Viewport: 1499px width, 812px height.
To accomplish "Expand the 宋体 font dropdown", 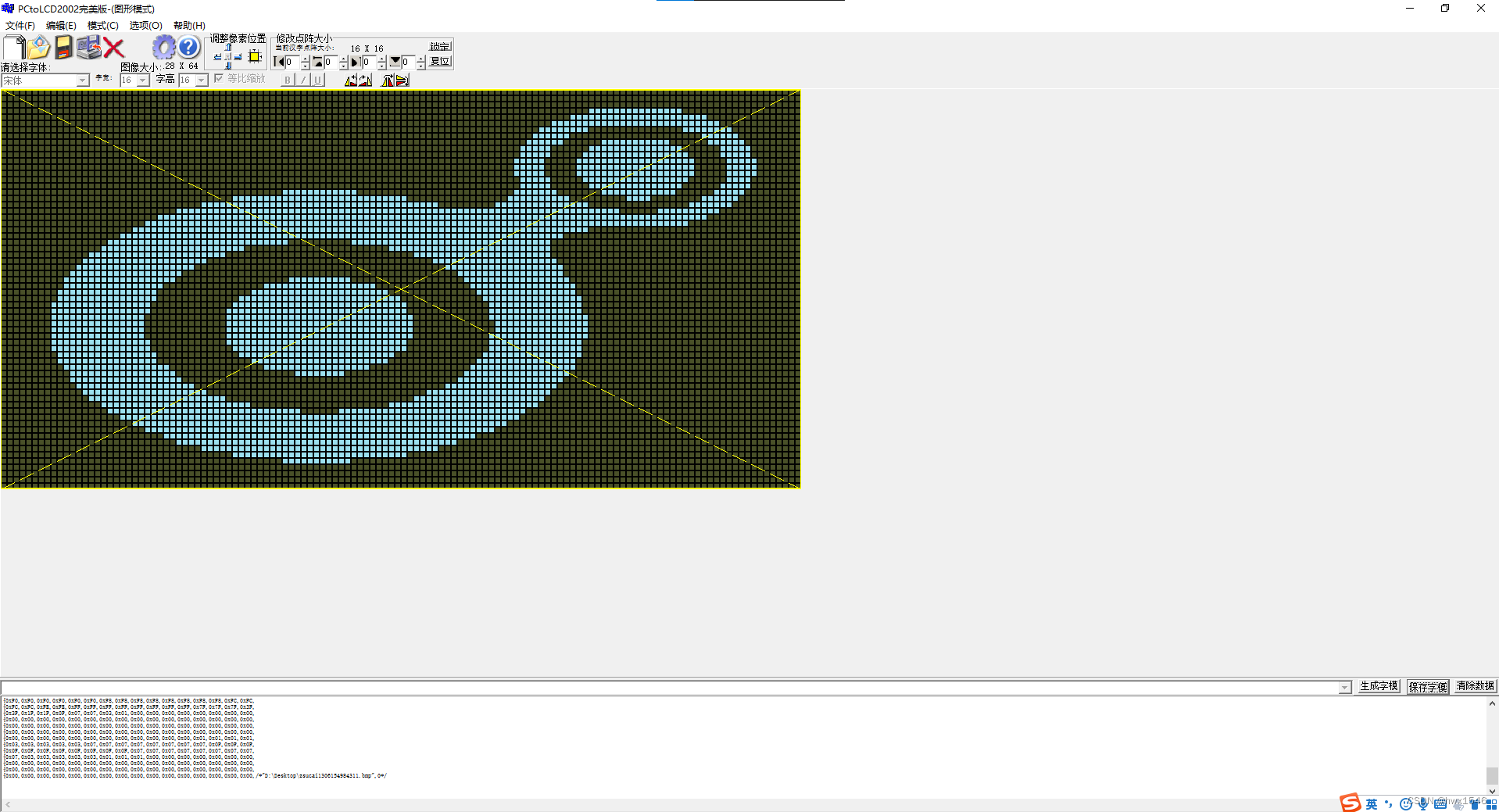I will coord(82,80).
